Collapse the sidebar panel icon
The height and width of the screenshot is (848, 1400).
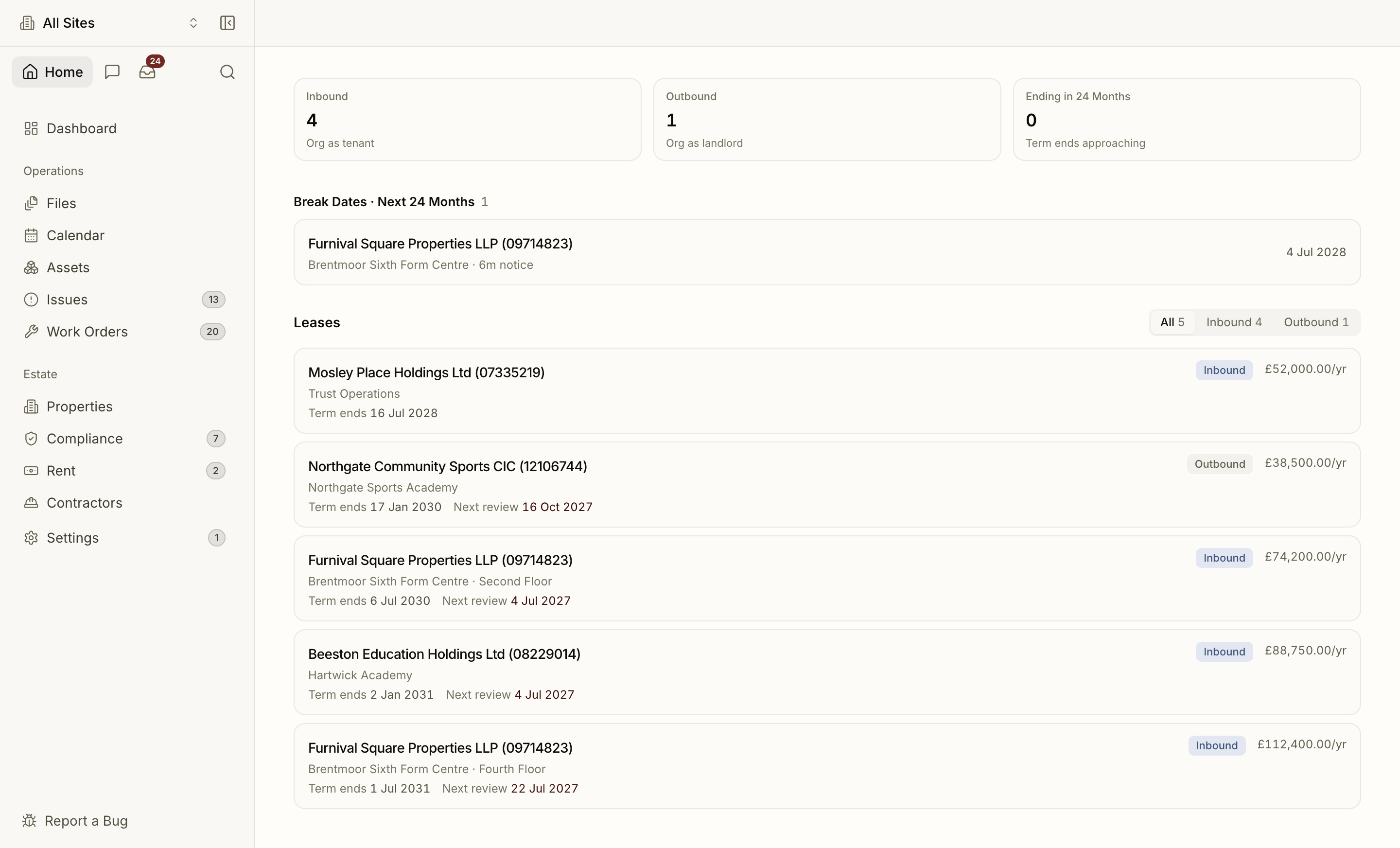pos(227,23)
